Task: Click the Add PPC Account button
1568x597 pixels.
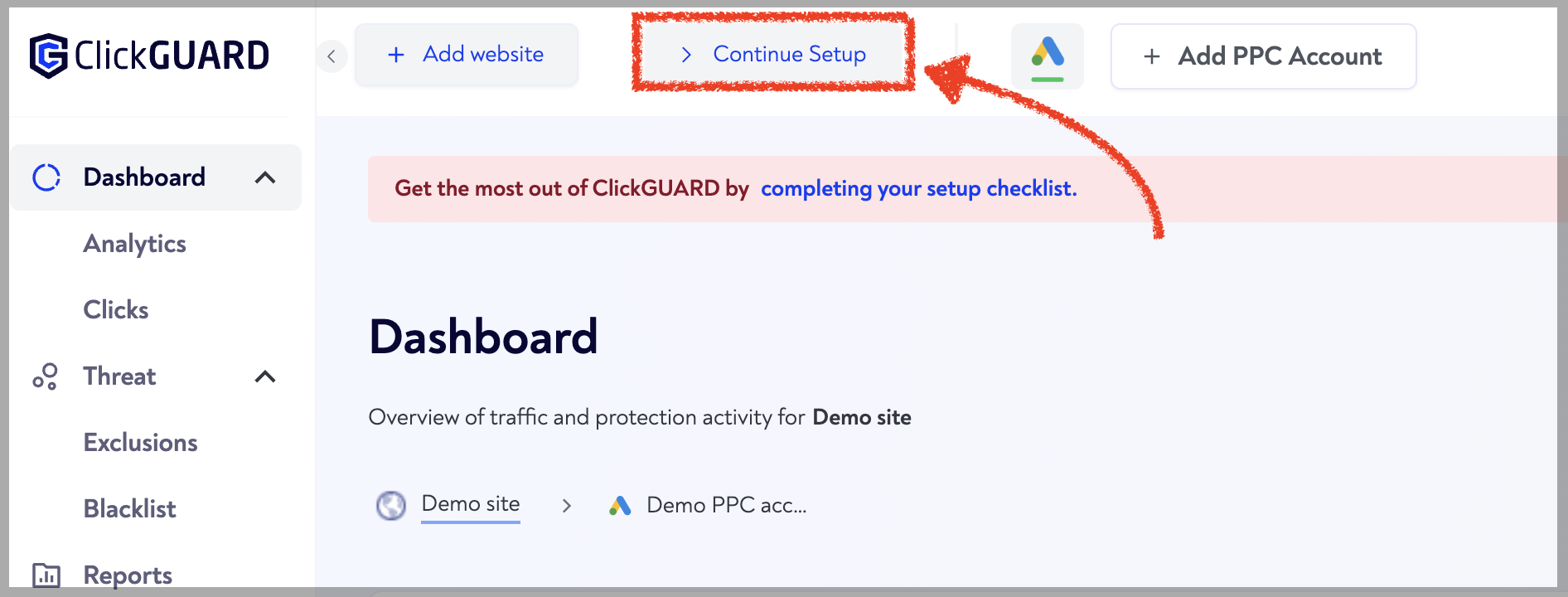Action: [x=1263, y=56]
